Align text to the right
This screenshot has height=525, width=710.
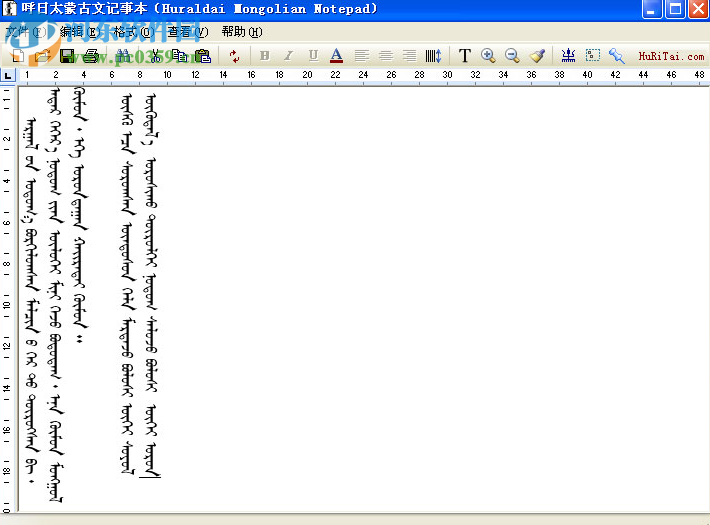tap(409, 56)
